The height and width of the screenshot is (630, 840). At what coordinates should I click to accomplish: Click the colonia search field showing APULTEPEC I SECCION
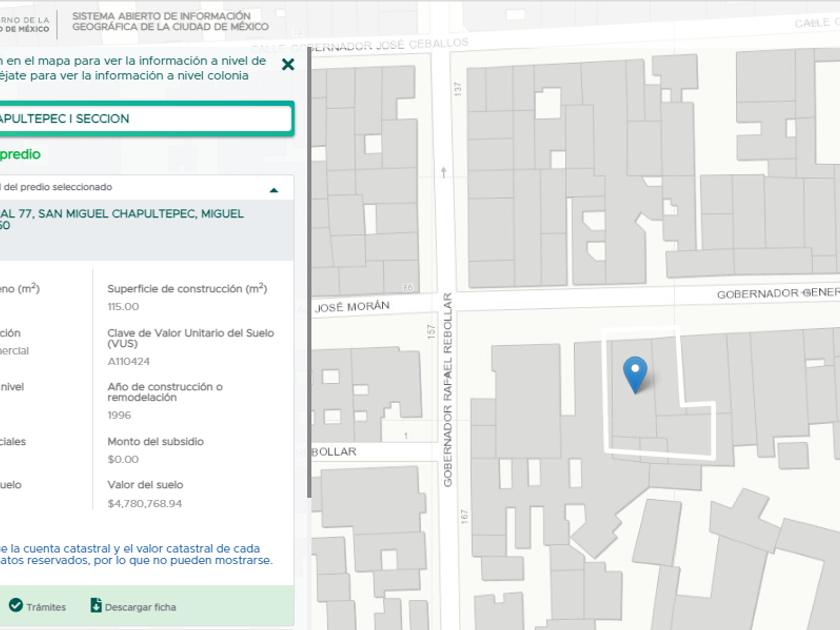(x=146, y=118)
